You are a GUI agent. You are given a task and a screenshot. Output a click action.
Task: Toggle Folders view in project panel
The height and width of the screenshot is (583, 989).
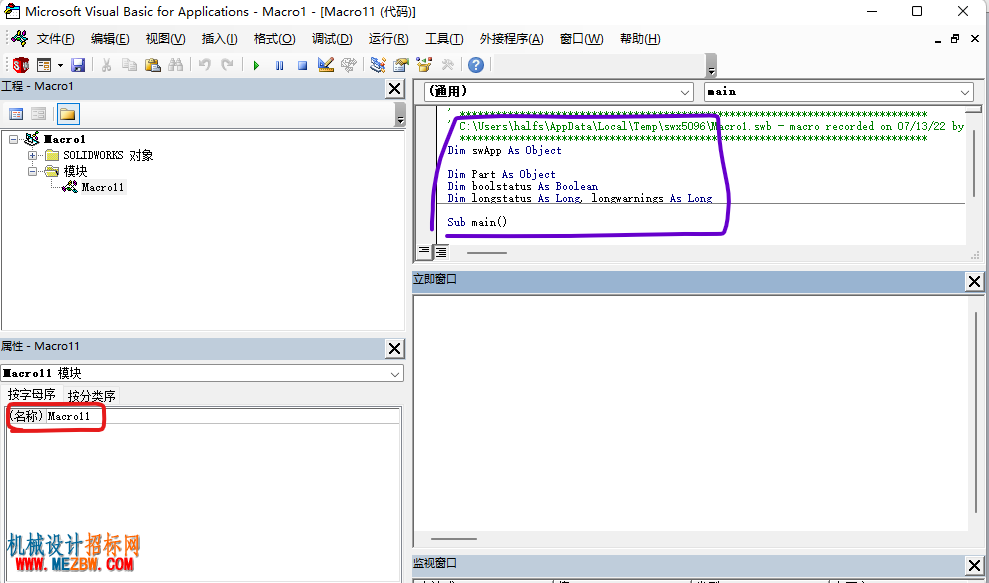click(67, 114)
